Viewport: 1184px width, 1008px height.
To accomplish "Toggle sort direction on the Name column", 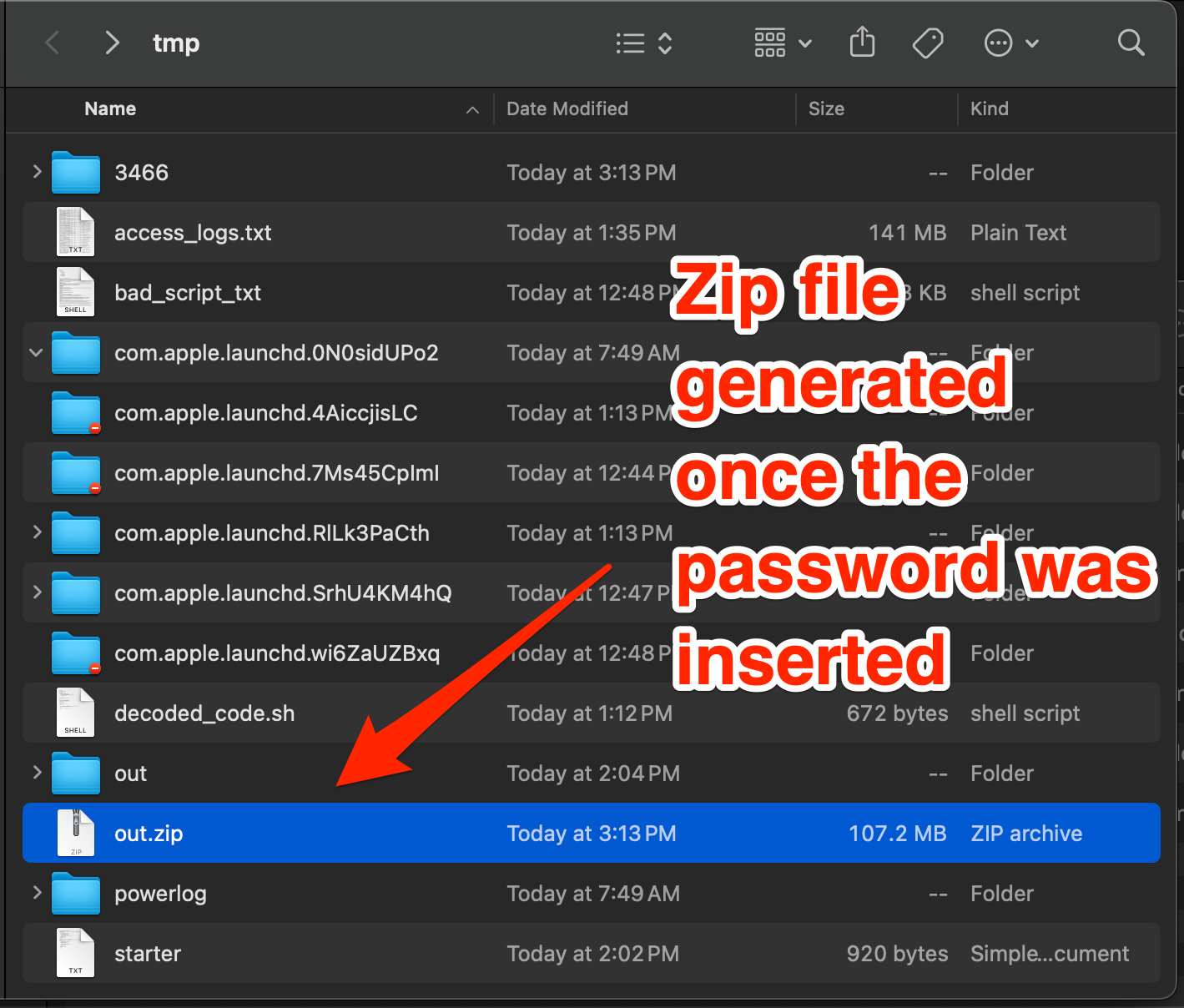I will 472,109.
